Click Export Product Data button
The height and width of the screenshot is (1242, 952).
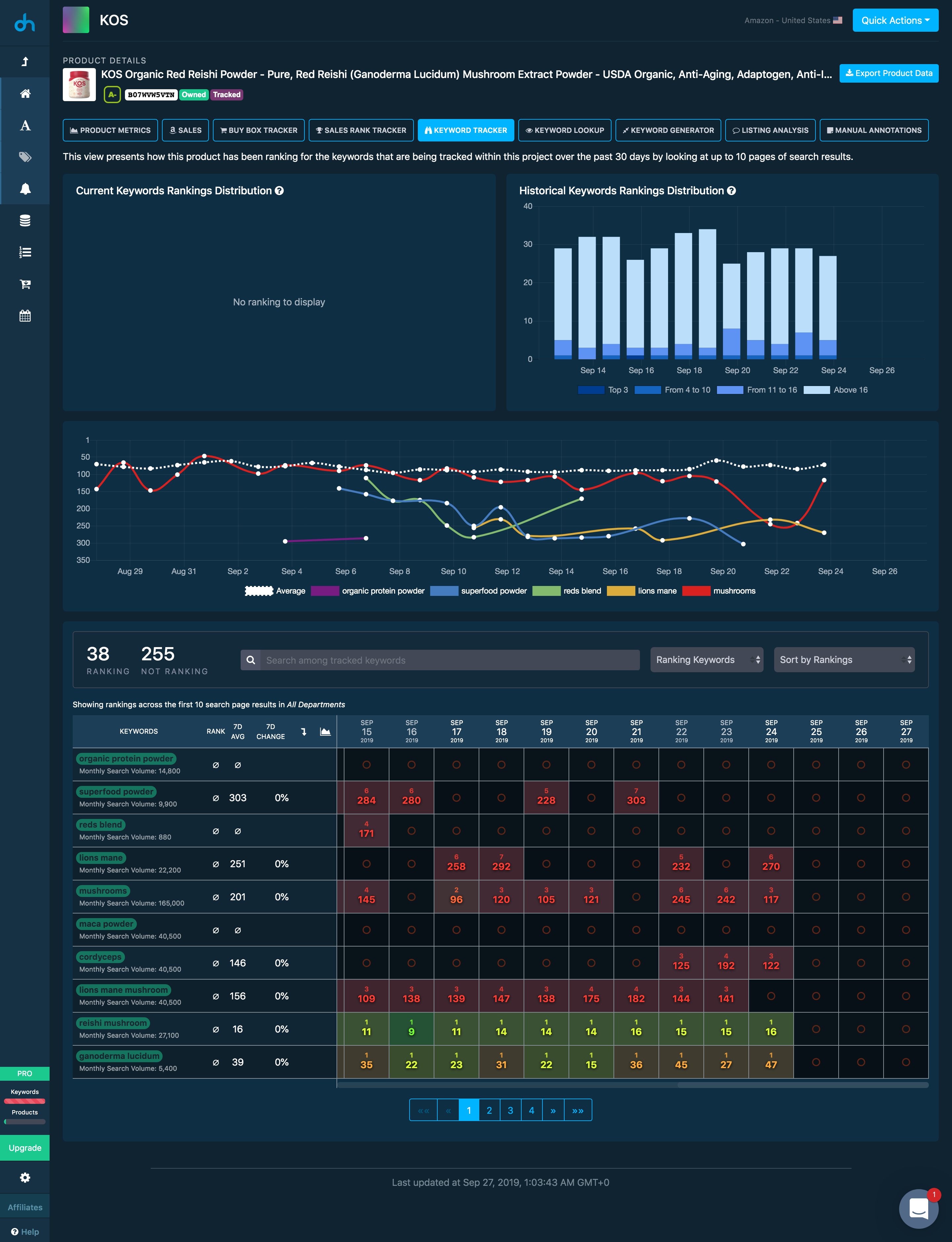[x=889, y=73]
